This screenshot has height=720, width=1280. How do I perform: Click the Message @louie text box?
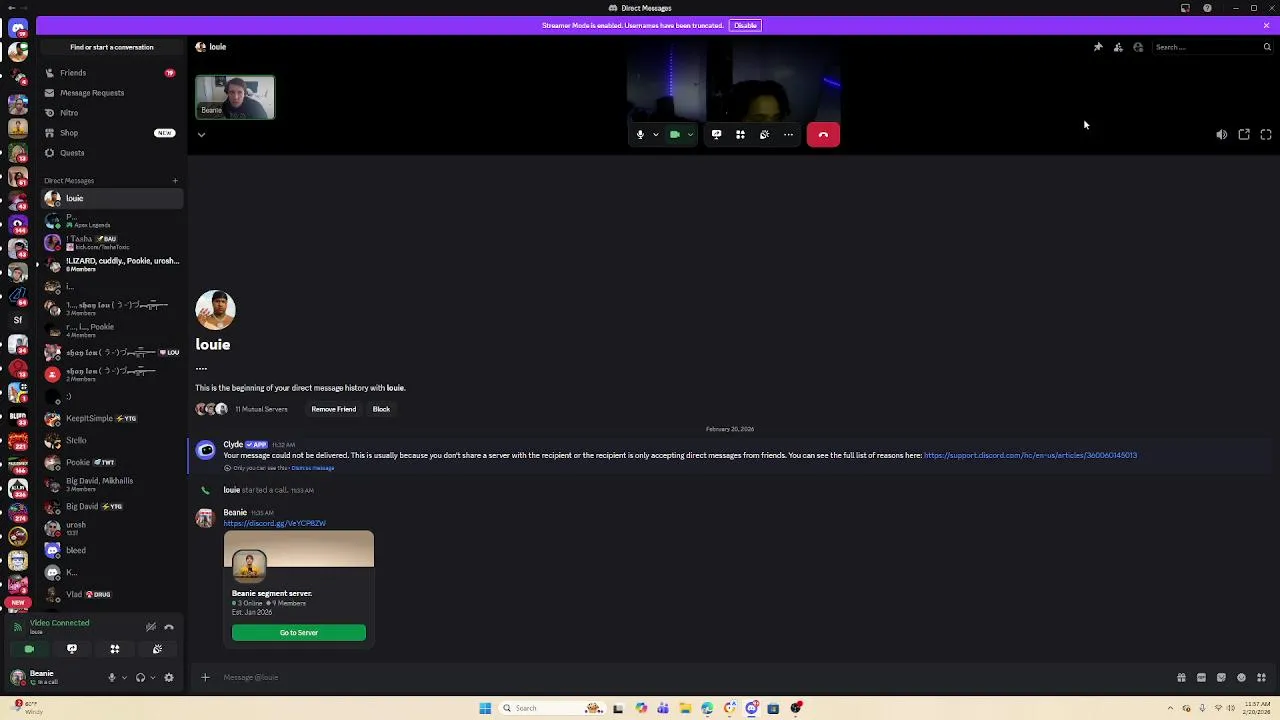[x=690, y=677]
